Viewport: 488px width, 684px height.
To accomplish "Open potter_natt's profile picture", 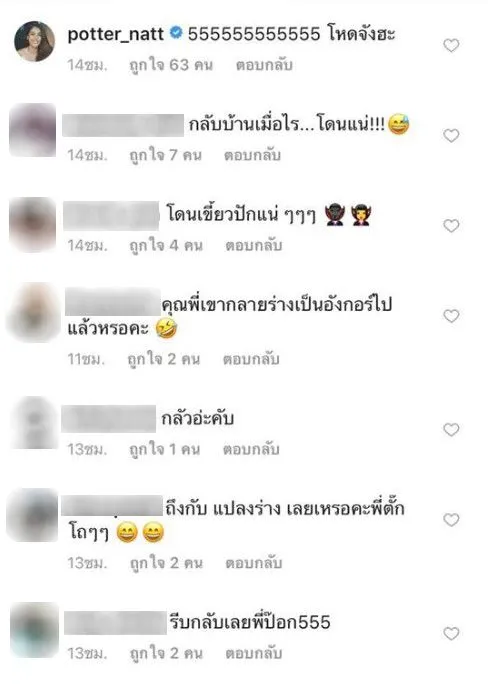I will (x=34, y=41).
